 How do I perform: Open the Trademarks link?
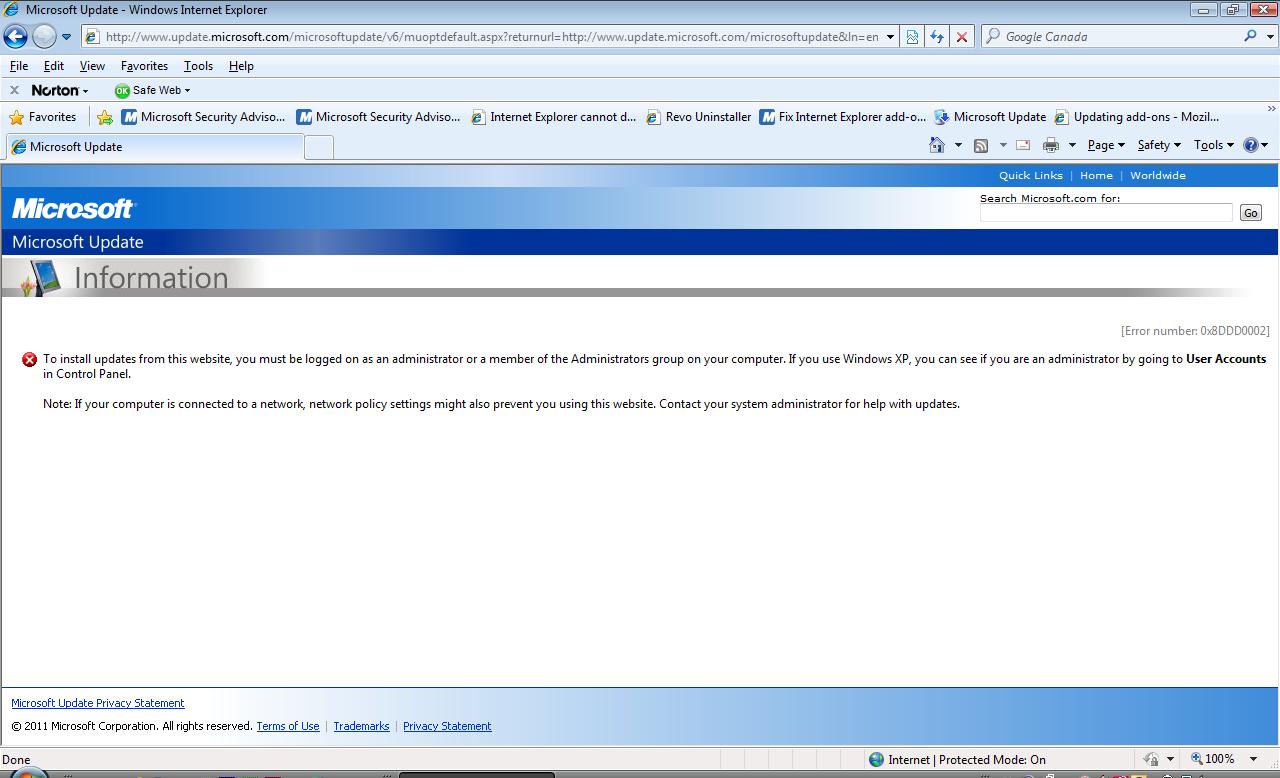[x=361, y=726]
